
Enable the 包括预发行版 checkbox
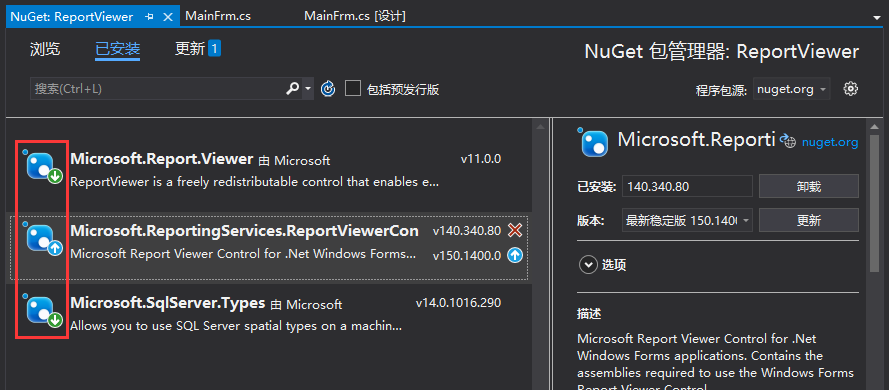click(353, 88)
